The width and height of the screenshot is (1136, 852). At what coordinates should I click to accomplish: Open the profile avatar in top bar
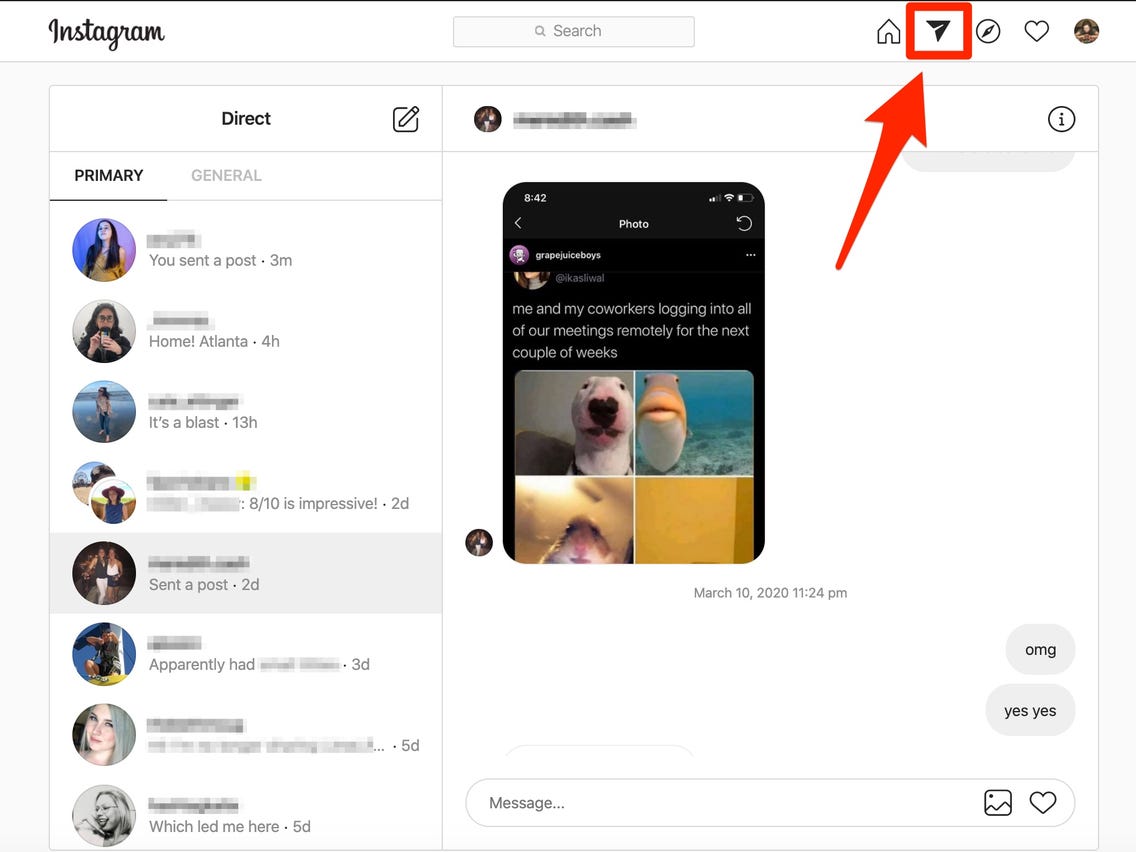tap(1086, 31)
